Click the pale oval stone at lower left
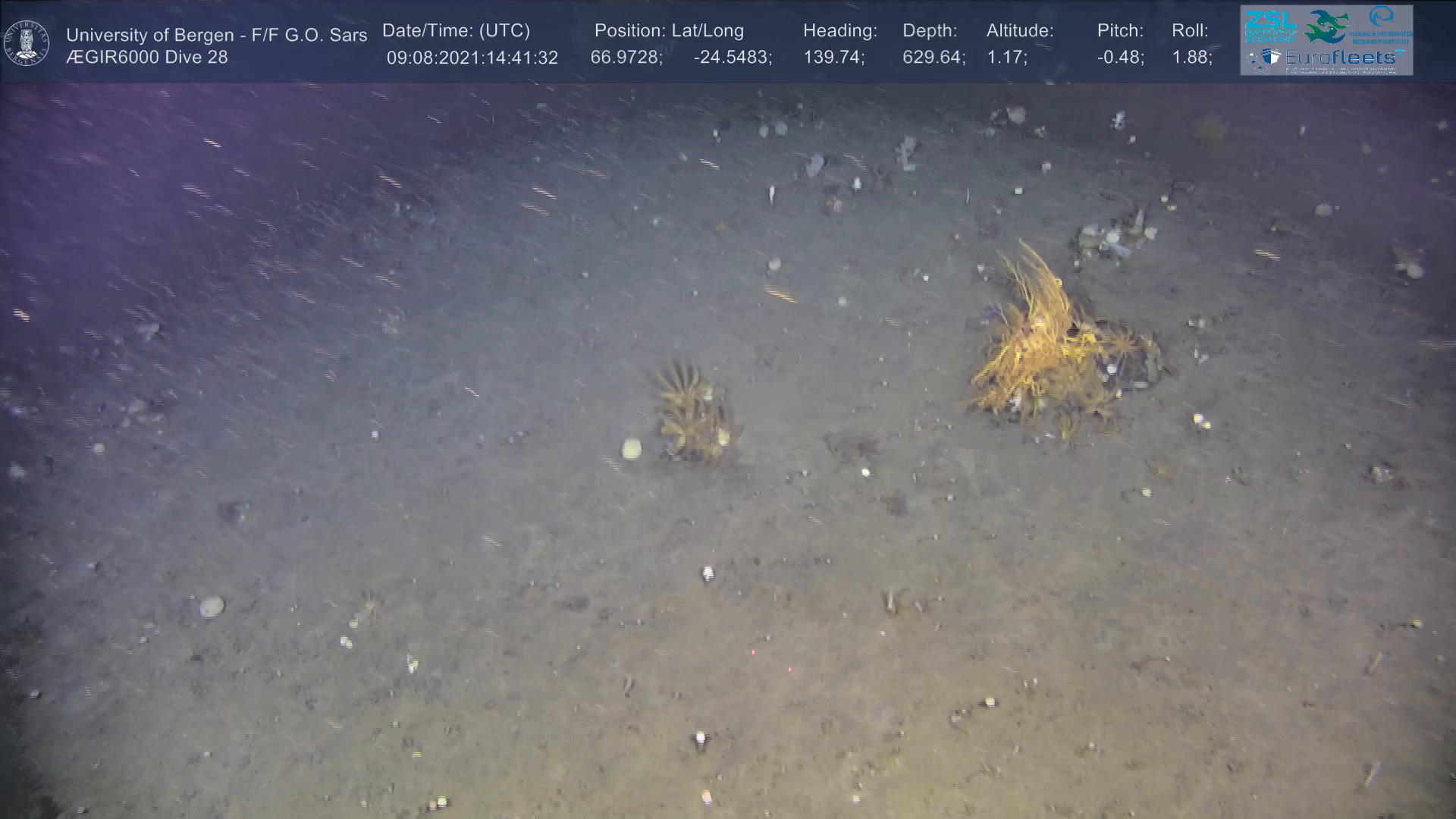The width and height of the screenshot is (1456, 819). (x=212, y=606)
